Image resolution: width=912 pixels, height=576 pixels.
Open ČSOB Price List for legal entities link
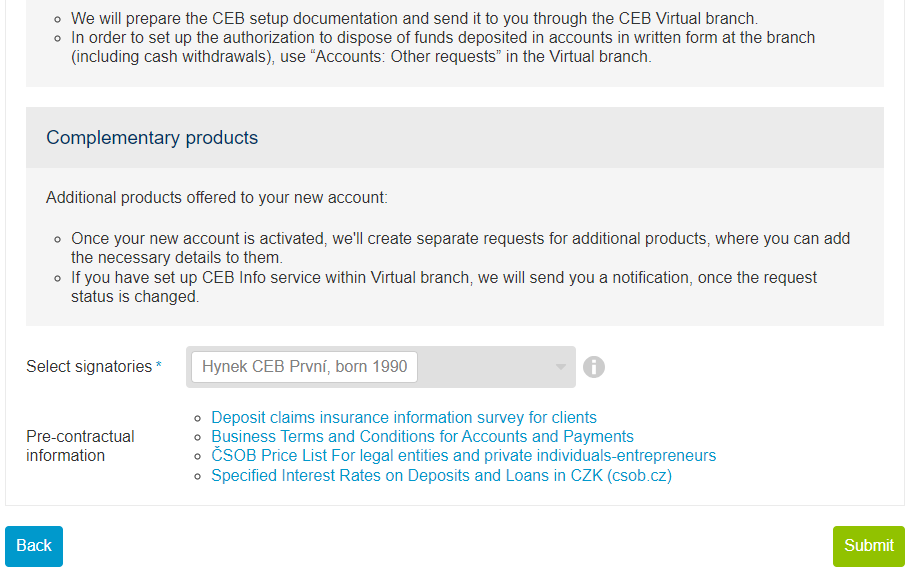tap(464, 456)
